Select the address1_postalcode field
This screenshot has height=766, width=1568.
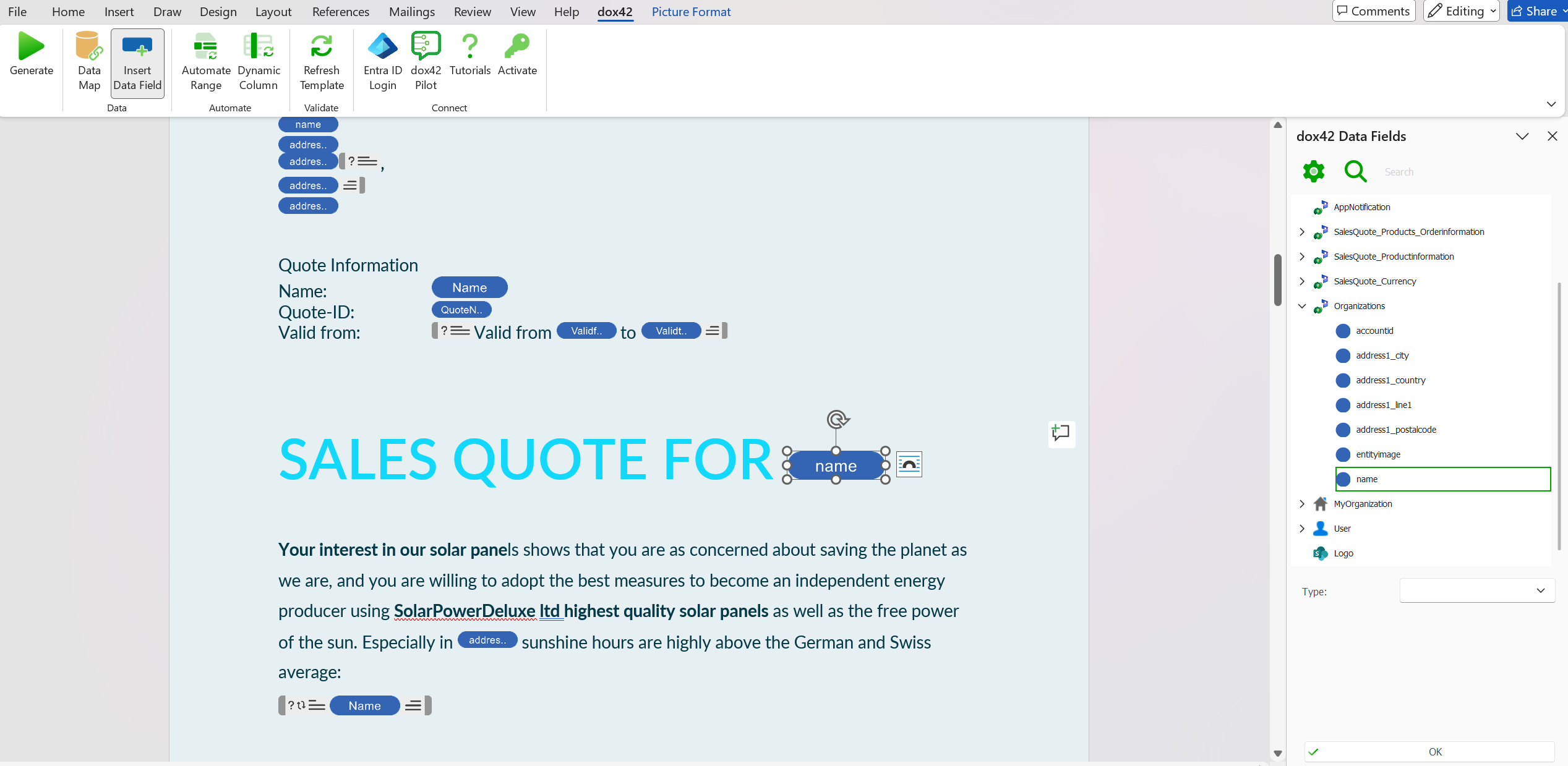1396,430
